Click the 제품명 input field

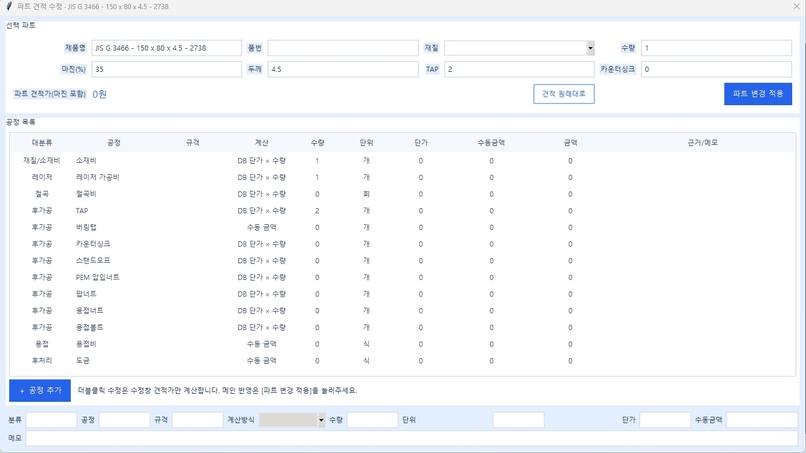pos(167,48)
